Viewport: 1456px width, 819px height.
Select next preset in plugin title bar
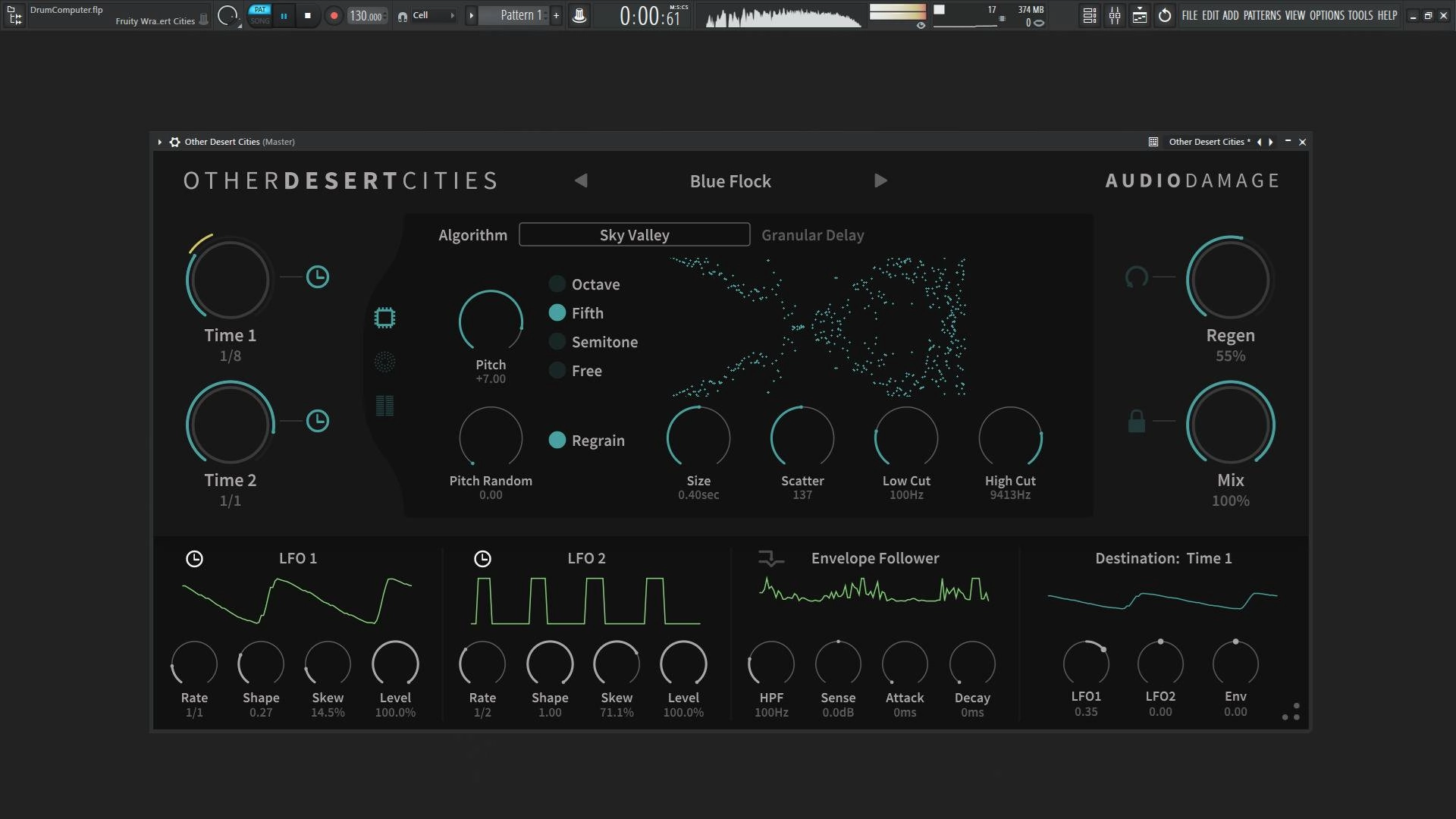(x=1271, y=142)
